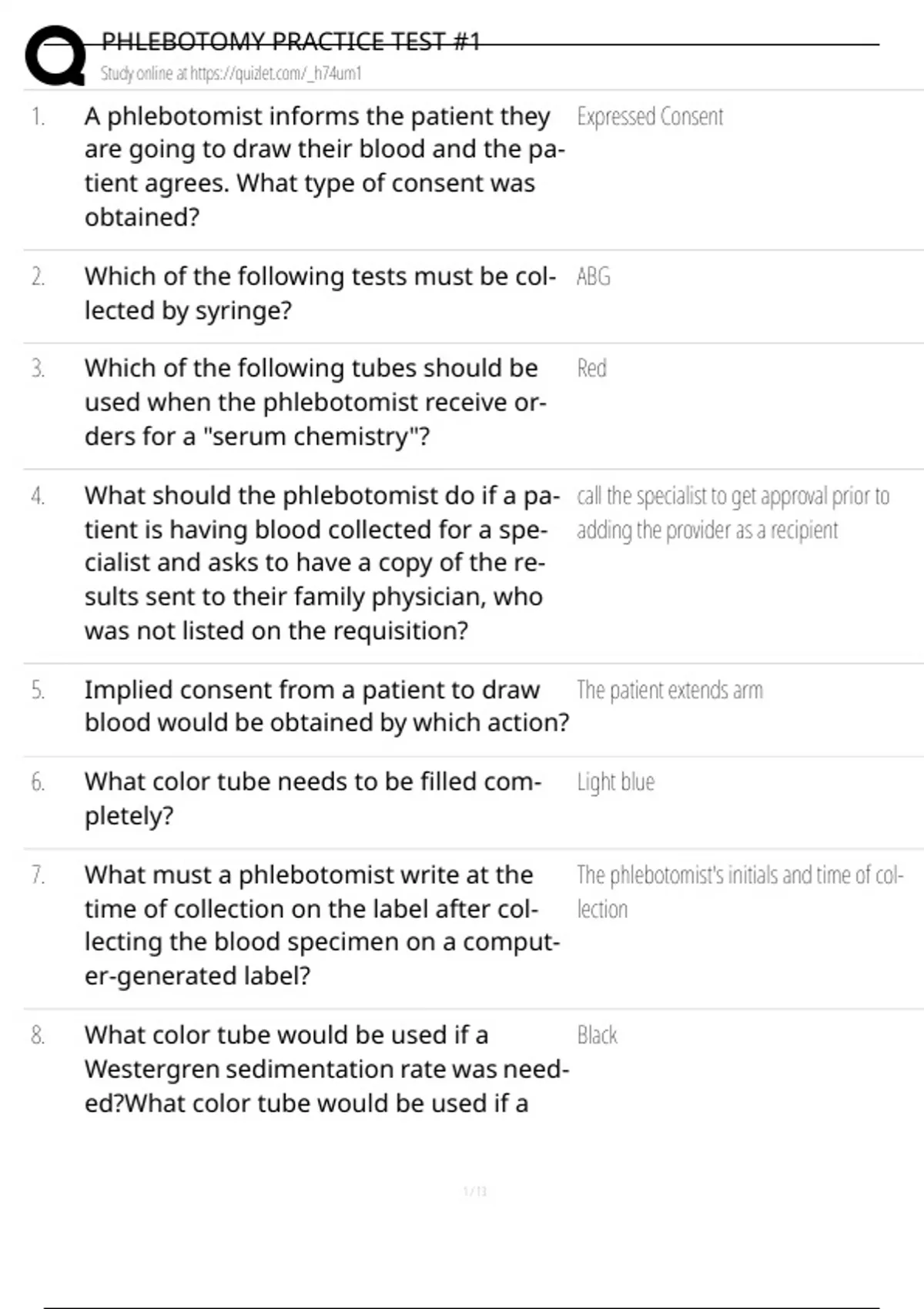Select the answer ABG

pyautogui.click(x=594, y=276)
